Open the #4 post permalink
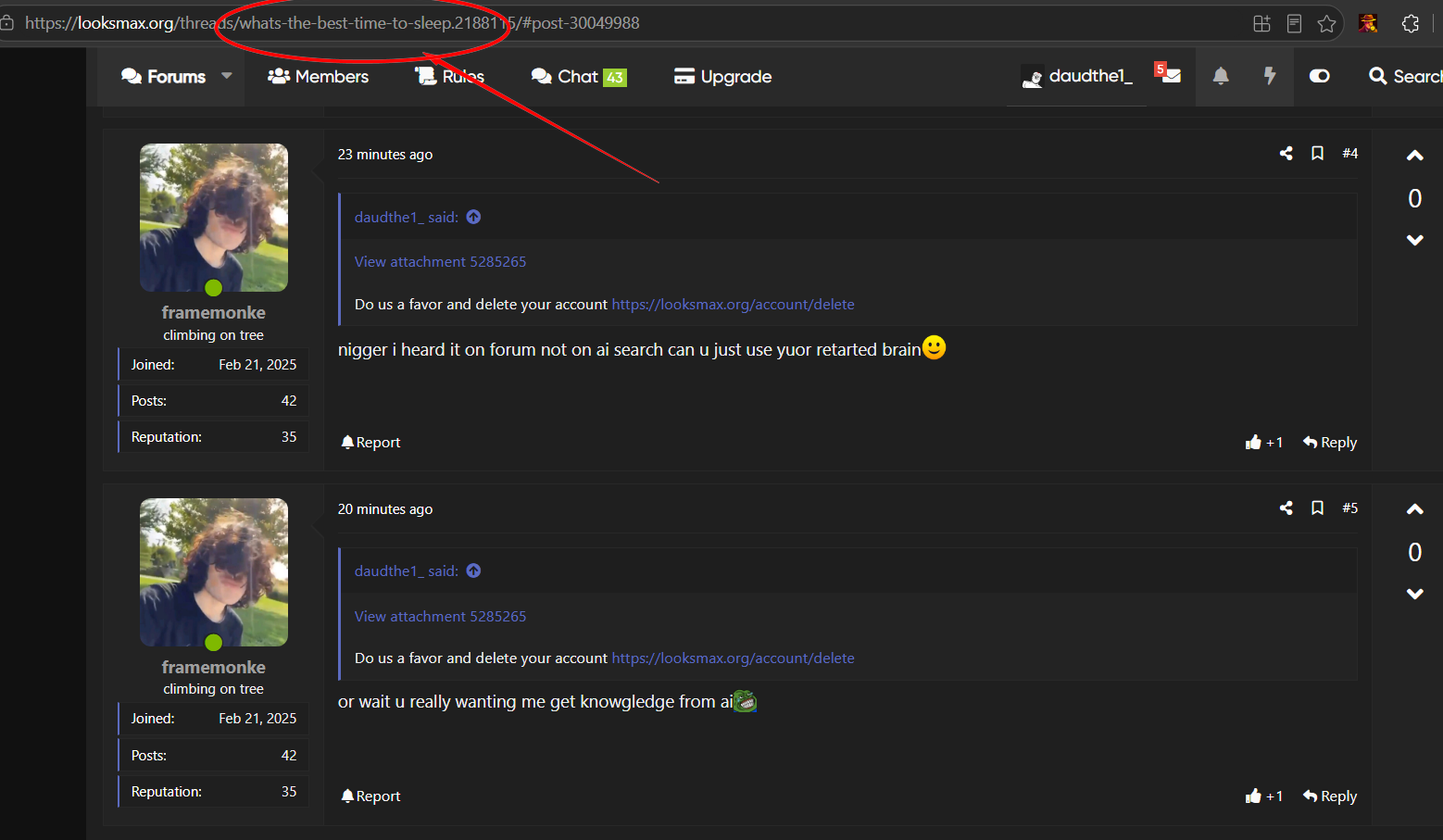The height and width of the screenshot is (840, 1443). coord(1350,153)
